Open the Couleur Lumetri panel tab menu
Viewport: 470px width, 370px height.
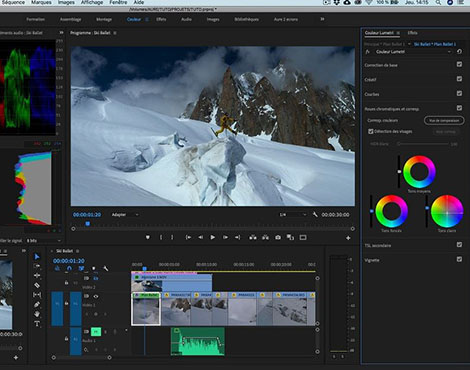pyautogui.click(x=398, y=33)
